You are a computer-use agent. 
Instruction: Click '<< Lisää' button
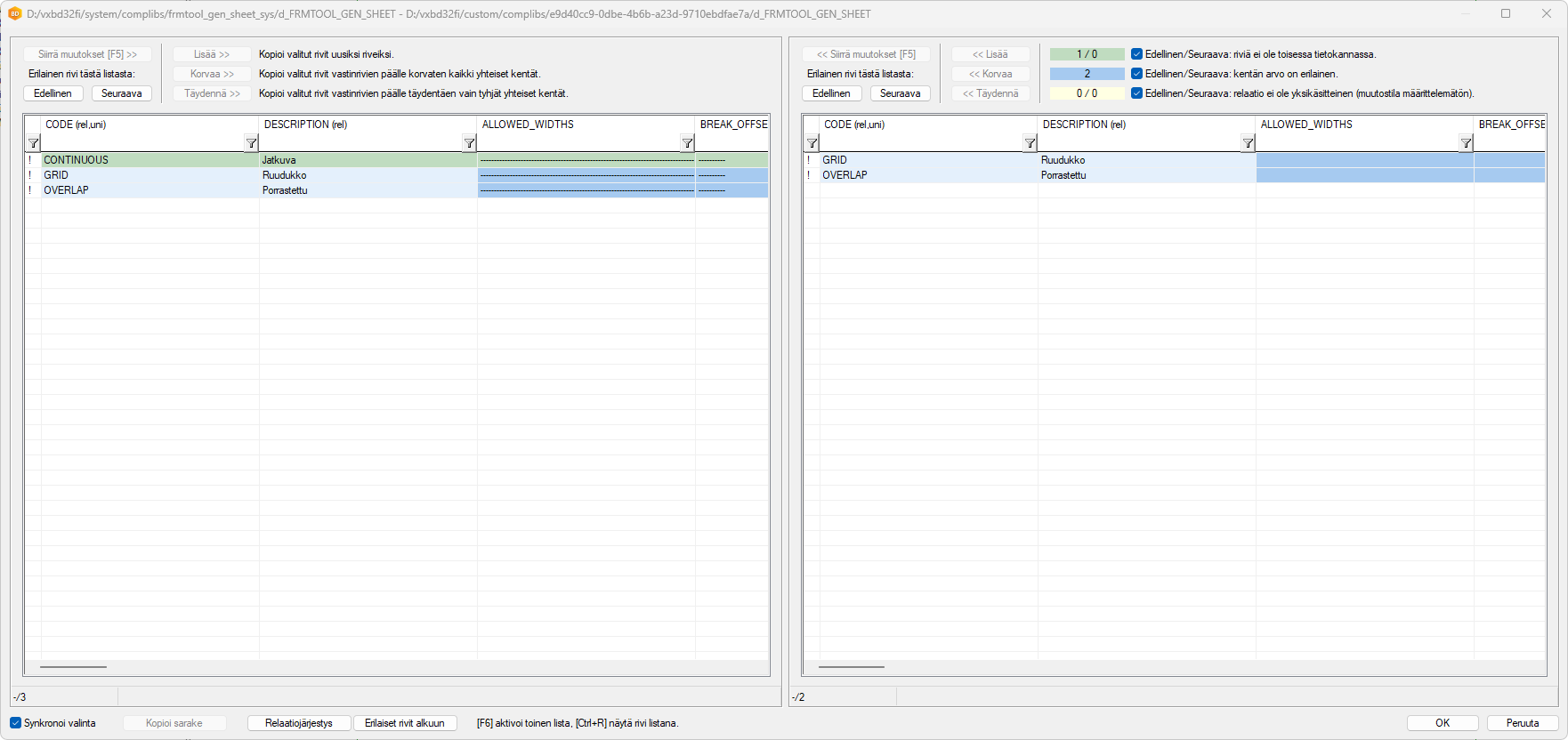(x=990, y=54)
